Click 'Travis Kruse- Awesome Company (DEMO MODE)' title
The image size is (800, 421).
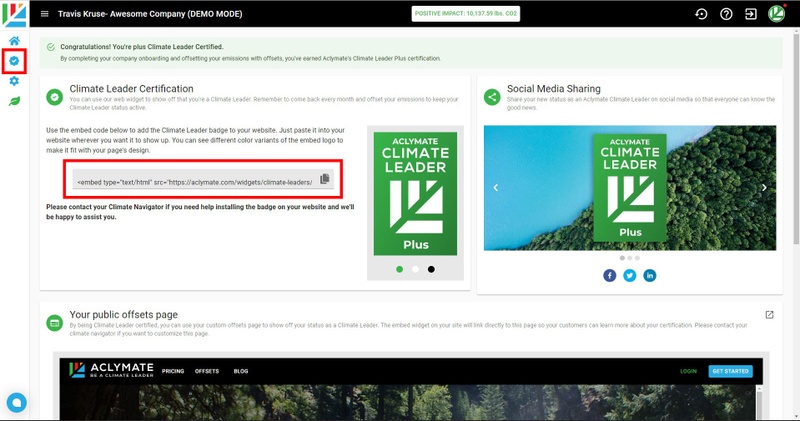(x=150, y=14)
